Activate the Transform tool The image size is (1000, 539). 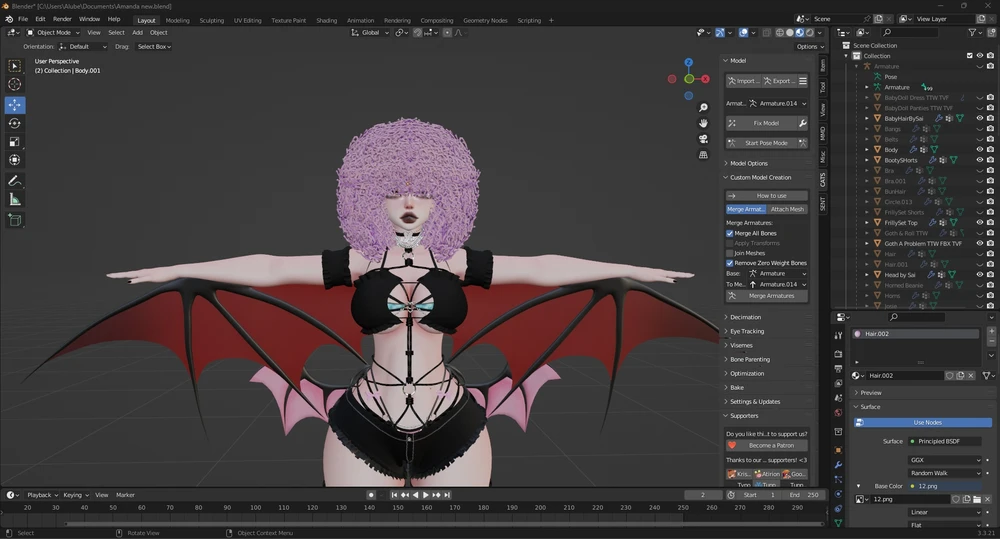point(14,160)
